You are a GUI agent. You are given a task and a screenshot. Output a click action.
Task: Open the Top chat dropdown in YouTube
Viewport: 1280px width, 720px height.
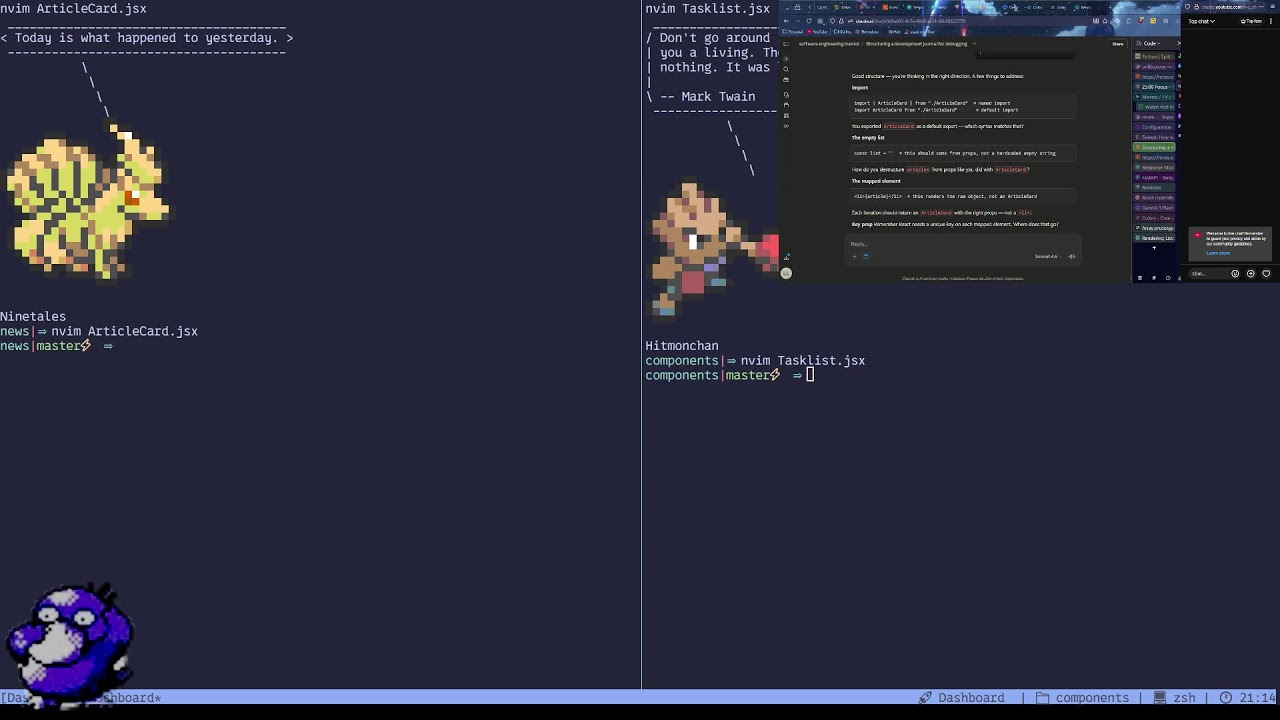pos(1201,21)
